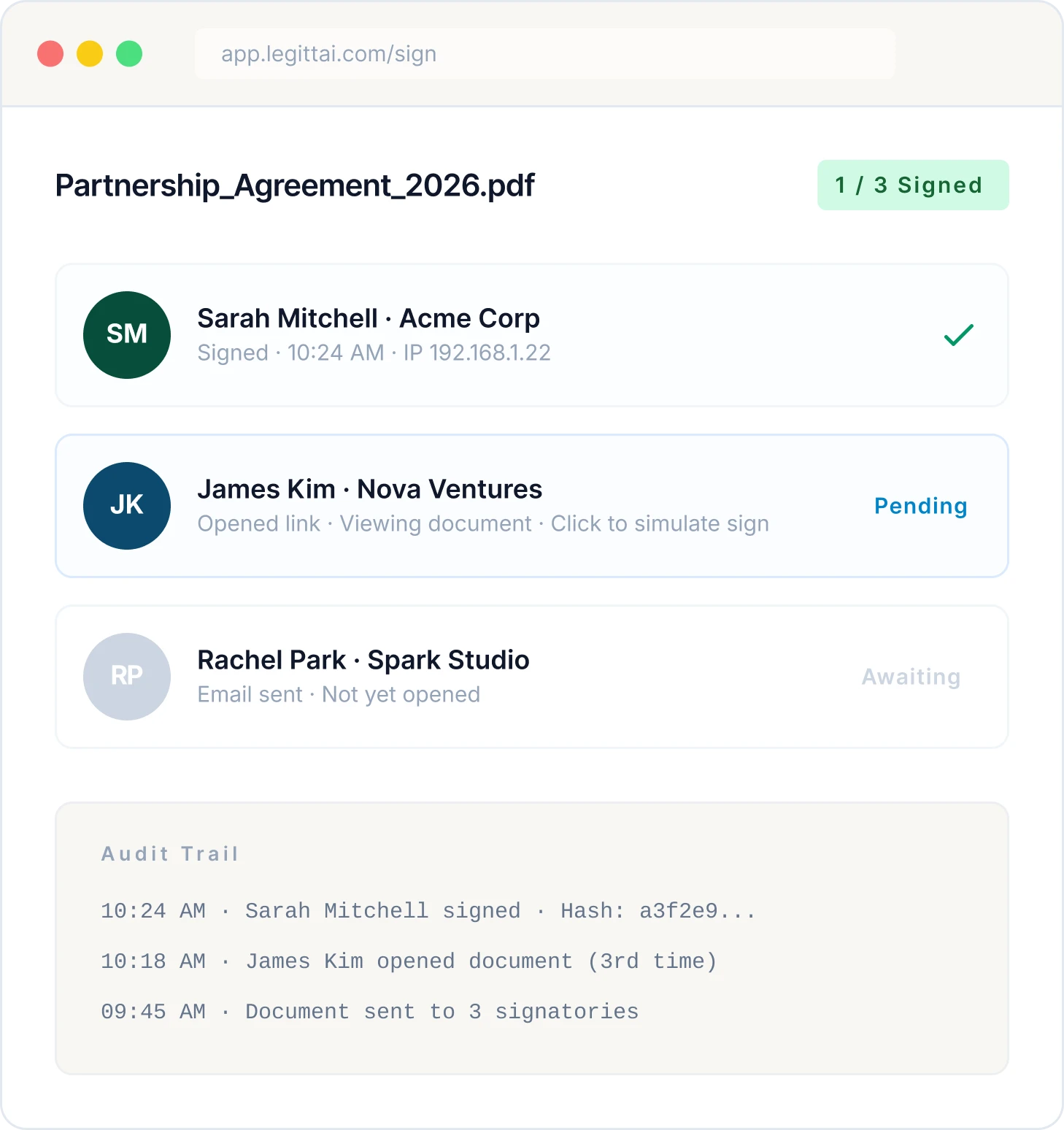Click the red traffic light button
The height and width of the screenshot is (1130, 1064).
pyautogui.click(x=50, y=53)
